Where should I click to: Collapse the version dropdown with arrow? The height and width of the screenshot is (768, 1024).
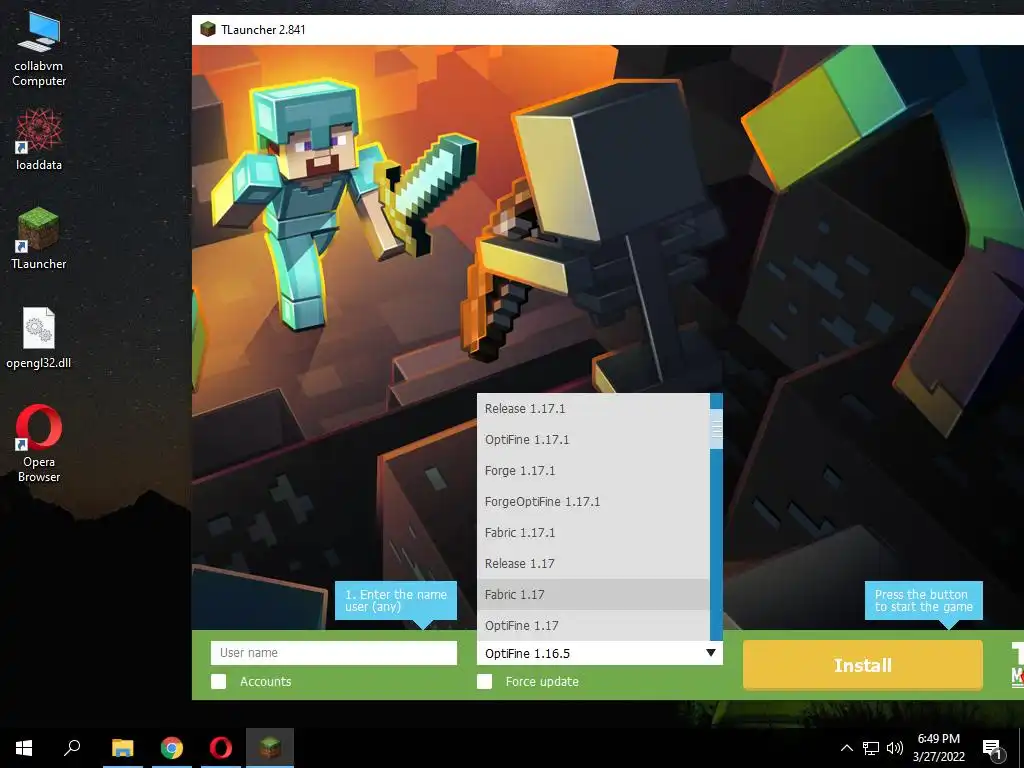tap(711, 653)
